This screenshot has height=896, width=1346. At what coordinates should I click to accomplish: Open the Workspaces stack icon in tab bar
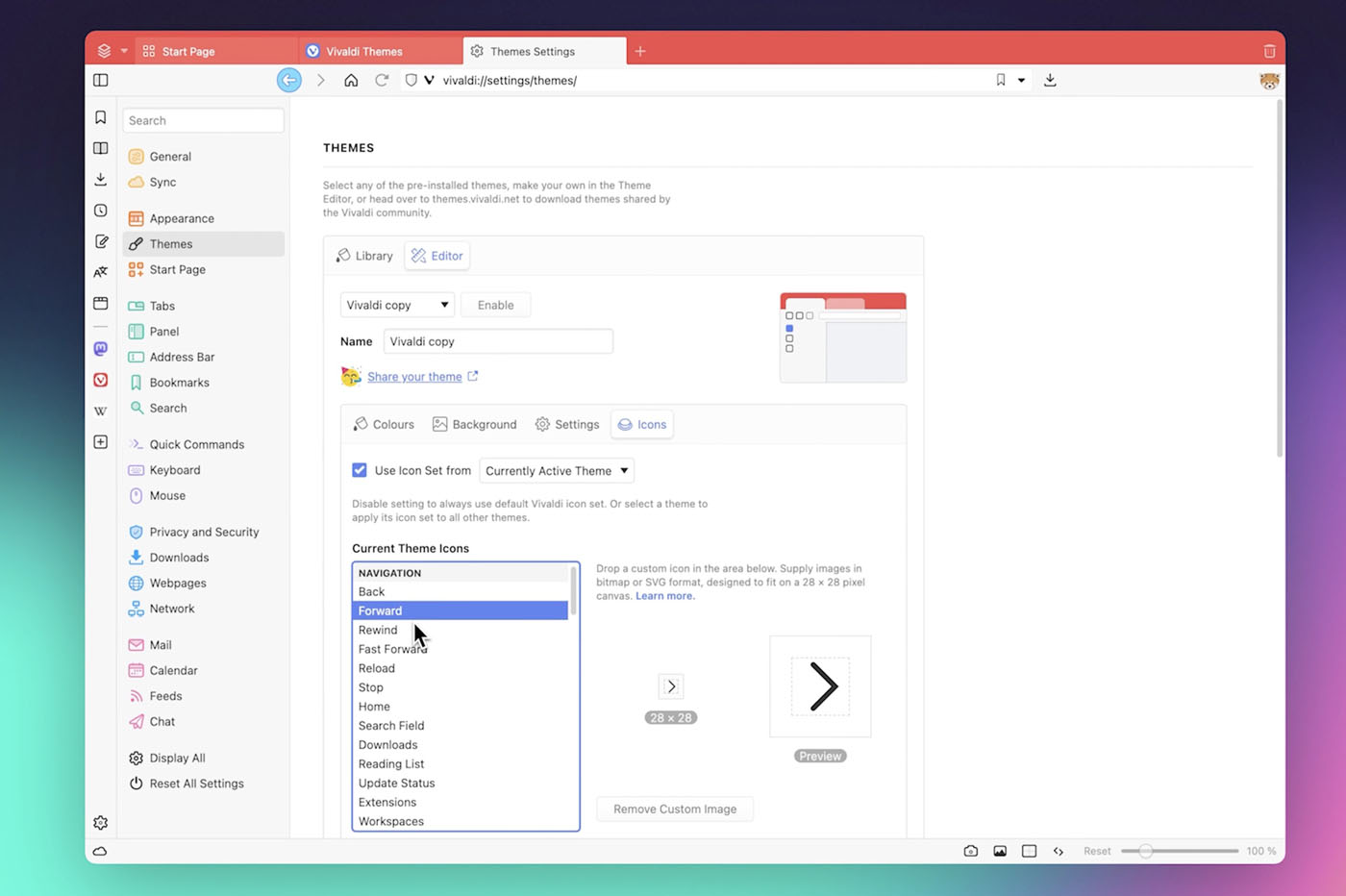tap(104, 51)
